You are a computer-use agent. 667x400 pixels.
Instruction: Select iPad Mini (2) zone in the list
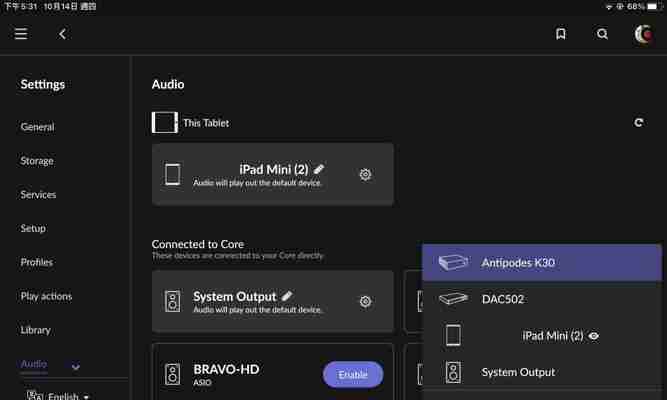click(x=542, y=336)
